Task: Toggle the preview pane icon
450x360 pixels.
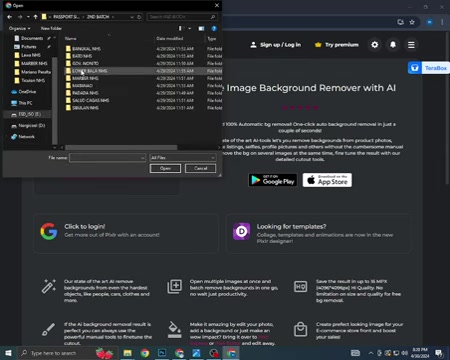Action: tap(201, 28)
